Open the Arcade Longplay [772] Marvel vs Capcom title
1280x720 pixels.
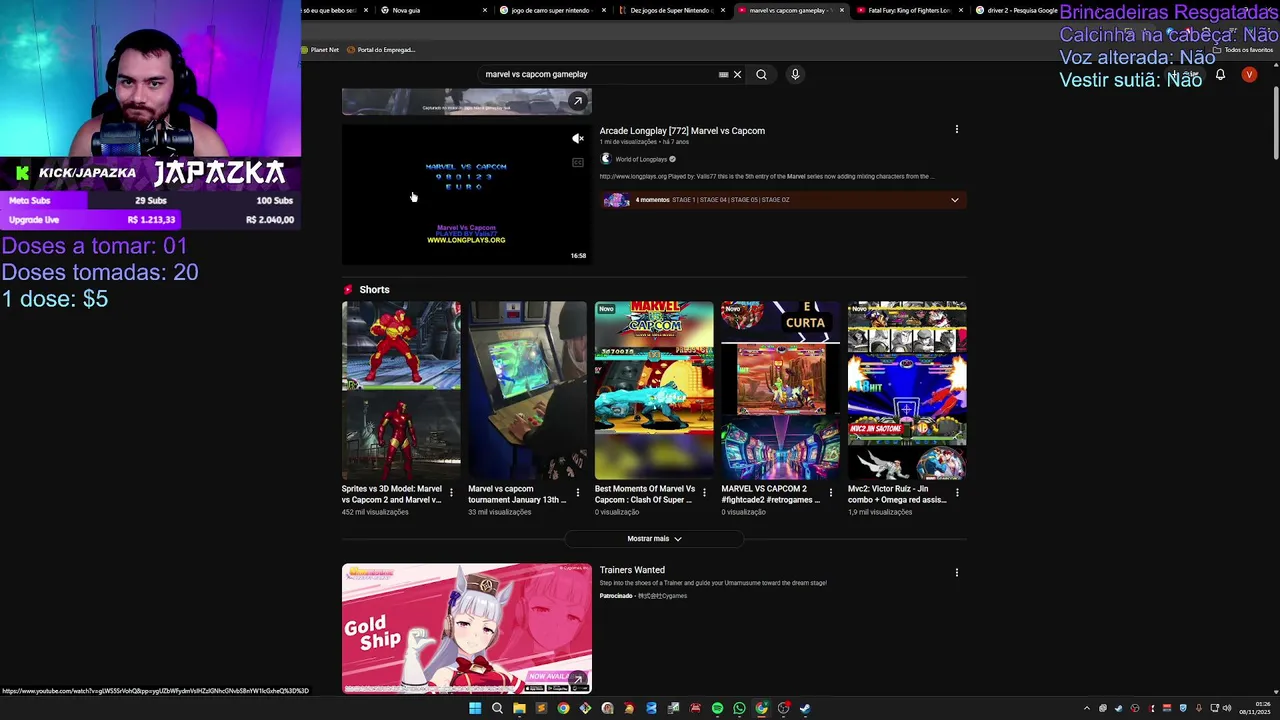point(682,131)
